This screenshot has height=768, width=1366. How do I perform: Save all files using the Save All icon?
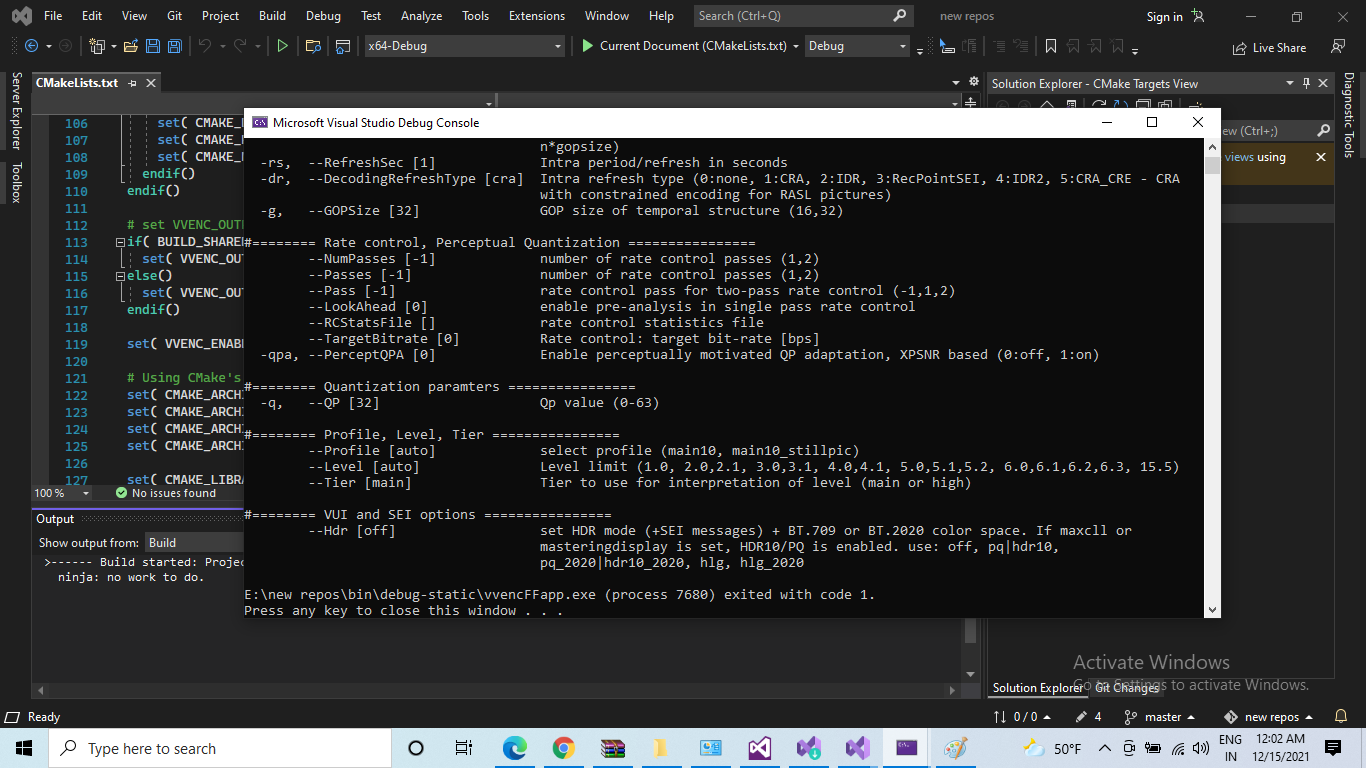pos(173,45)
